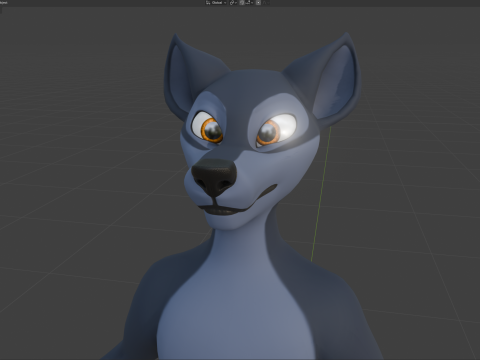Image resolution: width=480 pixels, height=360 pixels.
Task: Open the snapping options dropdown
Action: tap(249, 2)
